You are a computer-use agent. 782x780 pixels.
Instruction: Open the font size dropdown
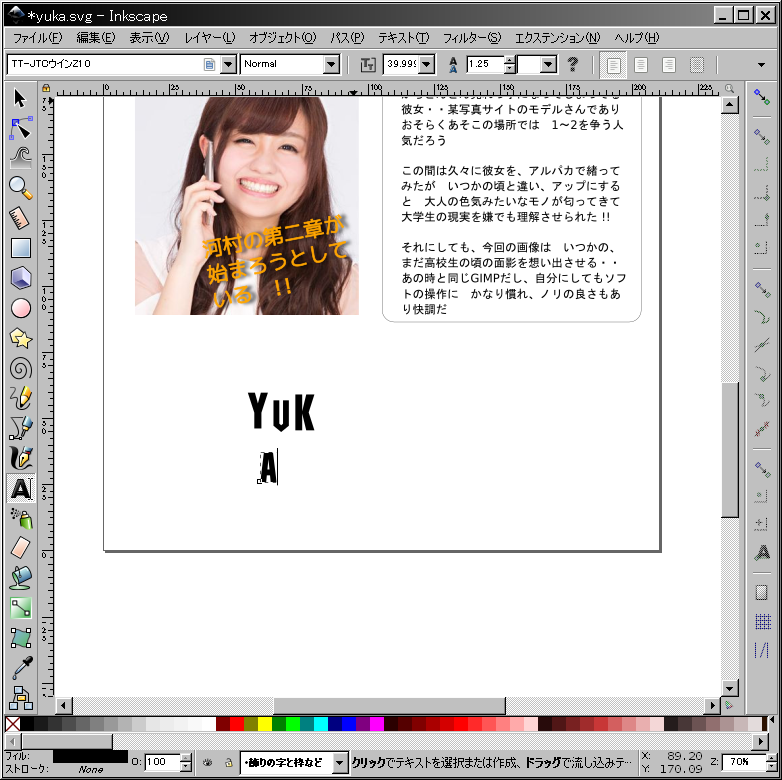pyautogui.click(x=426, y=64)
